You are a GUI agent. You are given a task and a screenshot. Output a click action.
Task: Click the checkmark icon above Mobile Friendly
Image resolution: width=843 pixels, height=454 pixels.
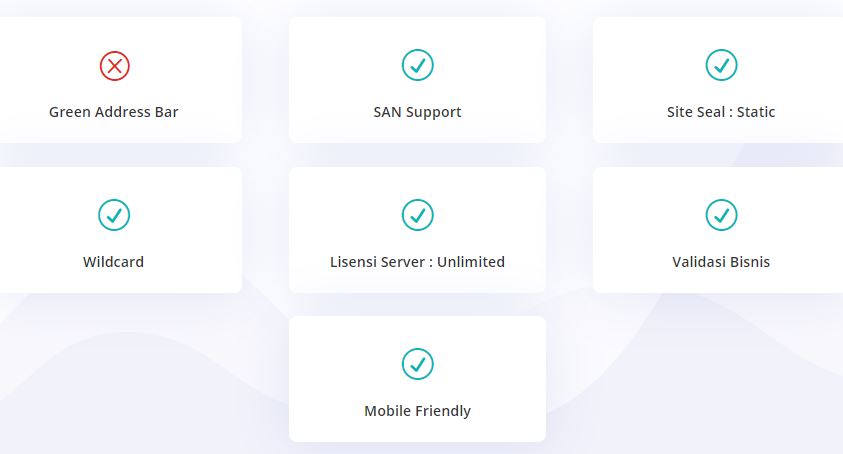417,364
